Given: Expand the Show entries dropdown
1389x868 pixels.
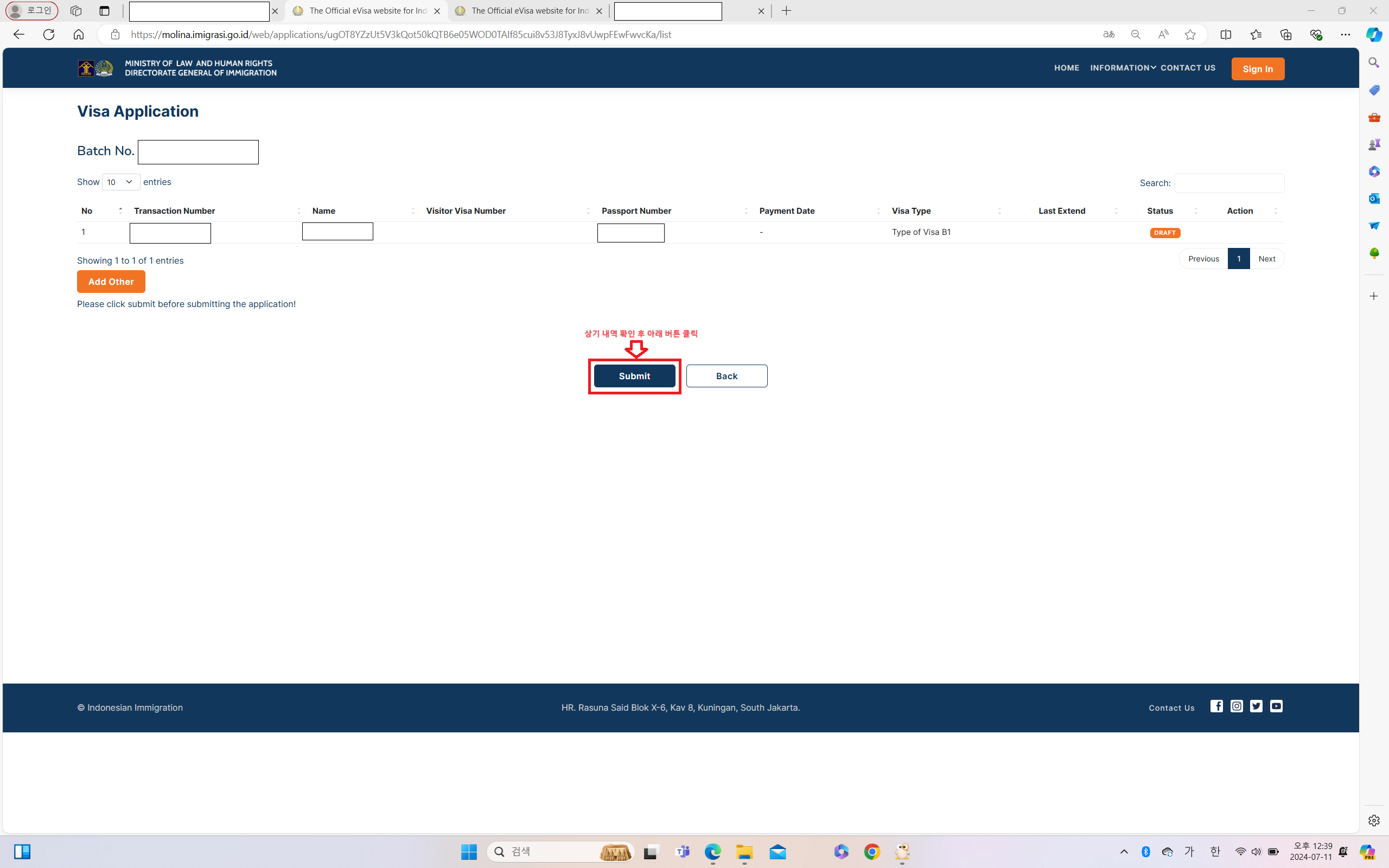Looking at the screenshot, I should pos(121,182).
